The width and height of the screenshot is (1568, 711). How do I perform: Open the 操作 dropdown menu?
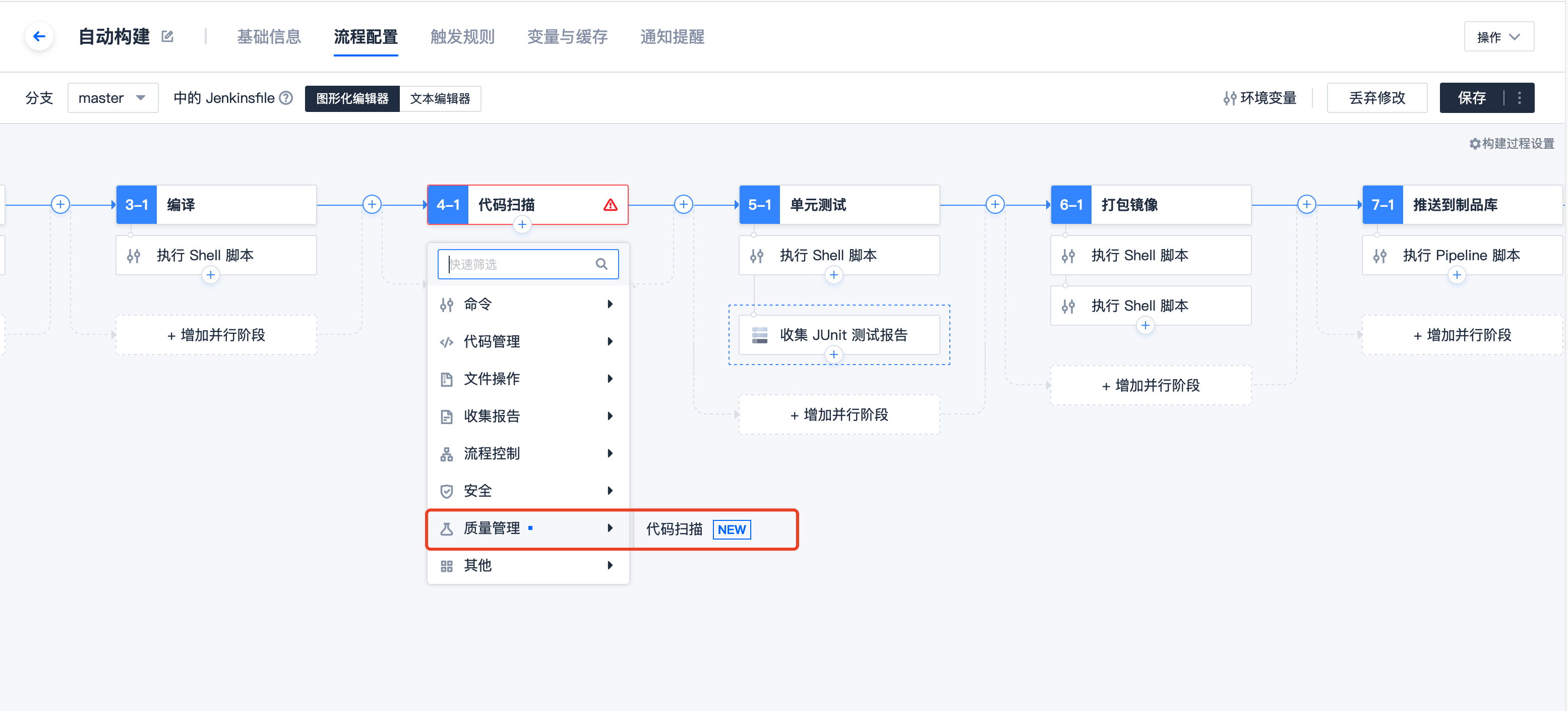point(1498,37)
